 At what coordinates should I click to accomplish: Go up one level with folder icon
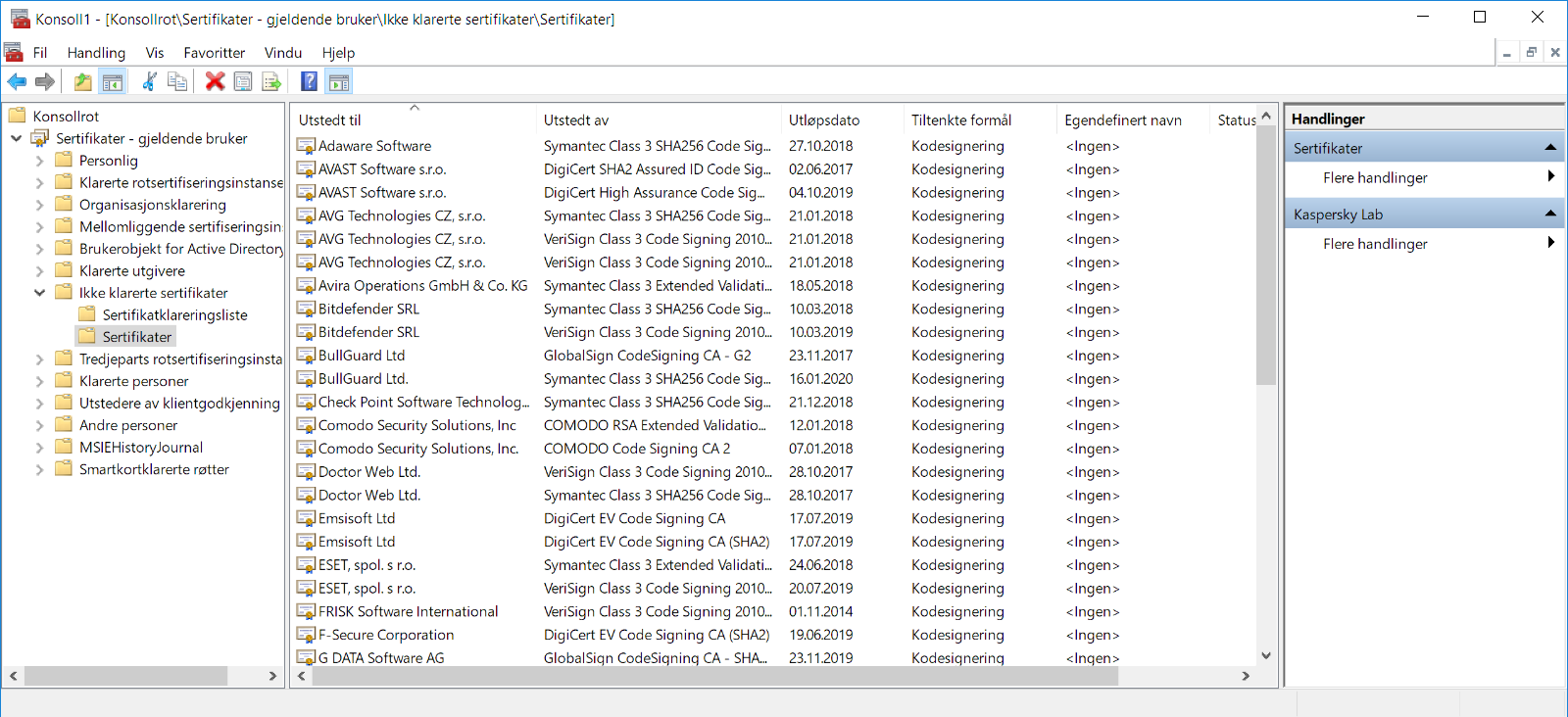pyautogui.click(x=83, y=82)
